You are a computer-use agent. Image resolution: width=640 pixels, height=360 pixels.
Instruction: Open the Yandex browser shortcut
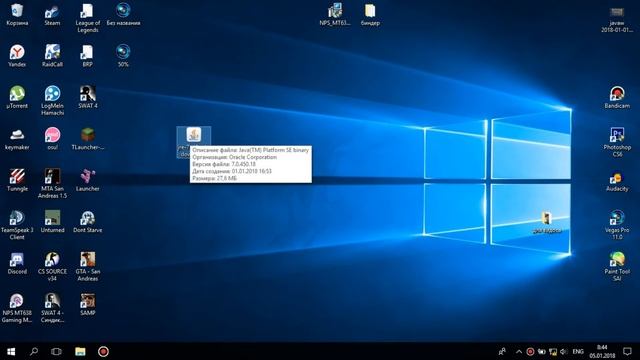click(x=17, y=56)
